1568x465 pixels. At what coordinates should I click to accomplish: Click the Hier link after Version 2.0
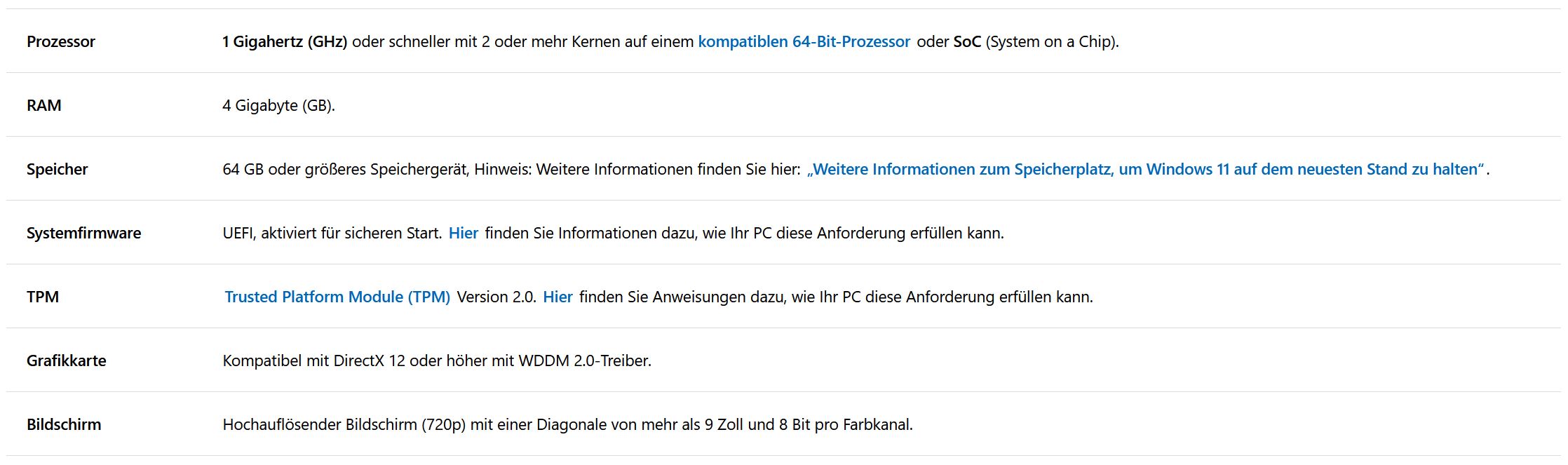coord(557,297)
